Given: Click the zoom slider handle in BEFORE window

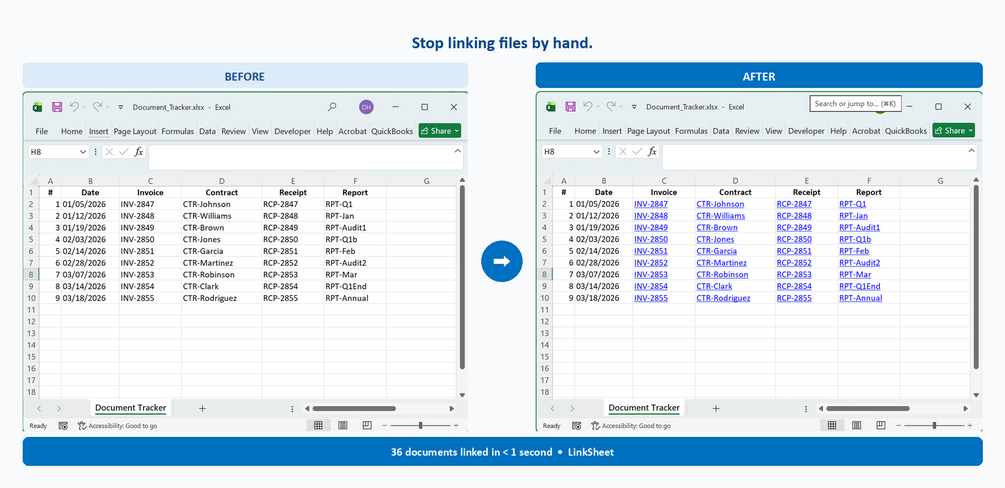Looking at the screenshot, I should click(420, 425).
